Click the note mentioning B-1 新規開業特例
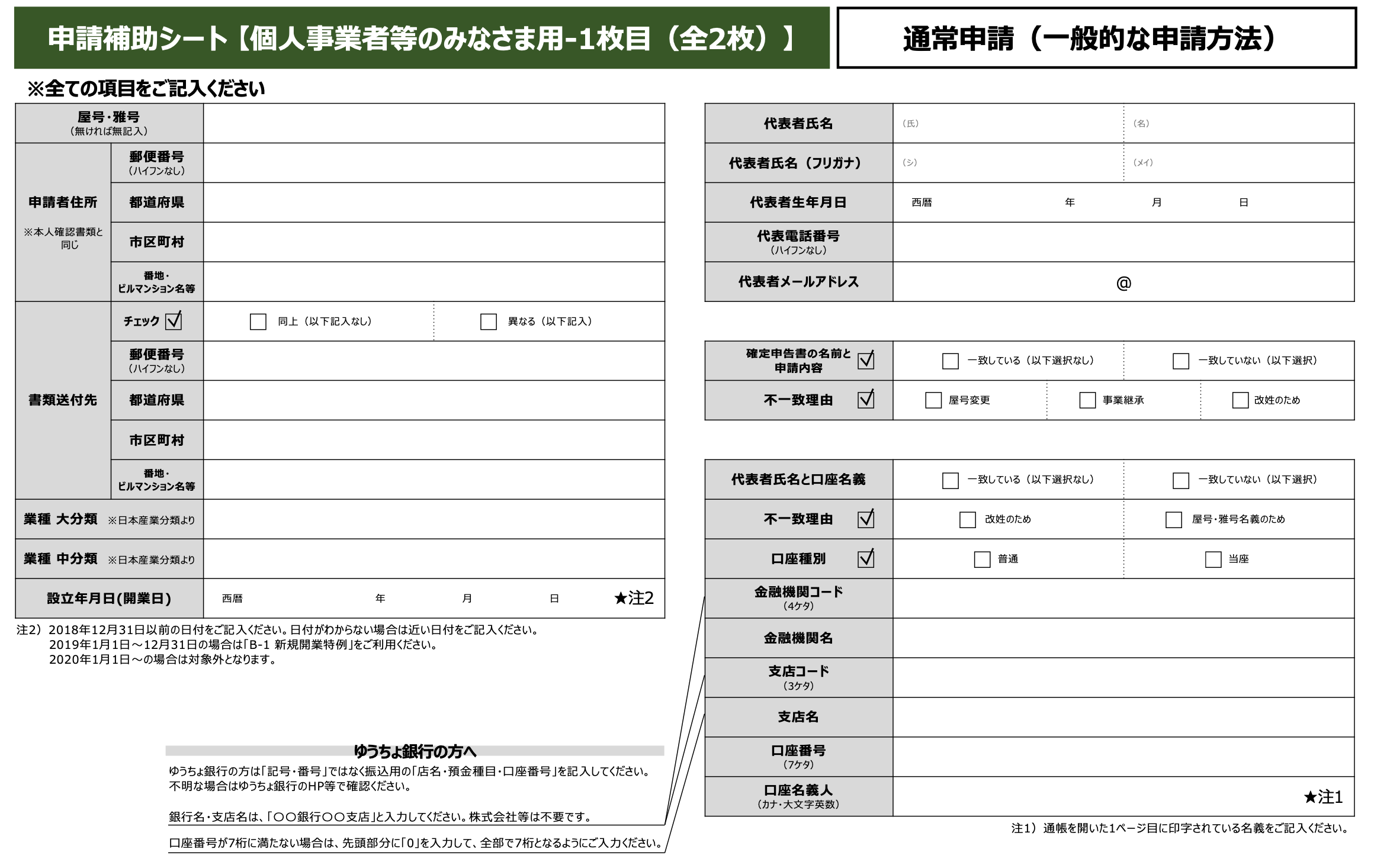The image size is (1374, 868). coord(243,645)
